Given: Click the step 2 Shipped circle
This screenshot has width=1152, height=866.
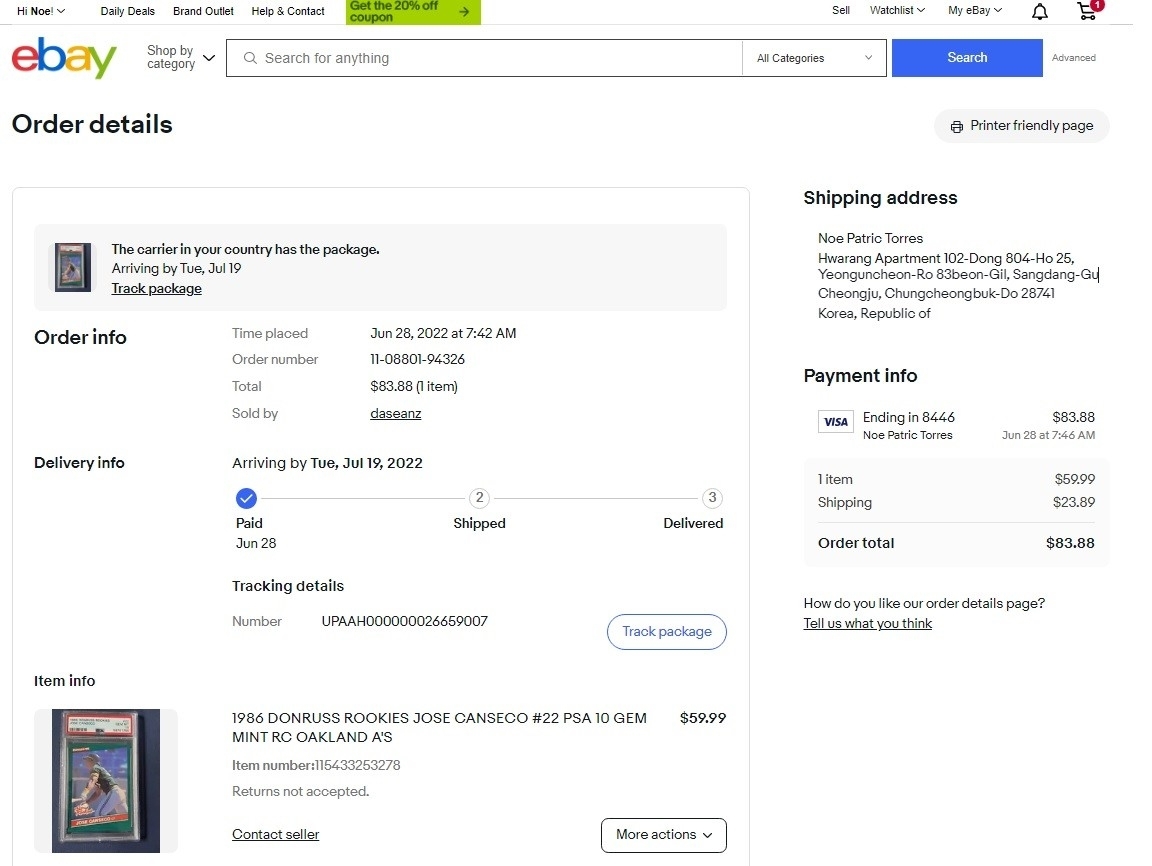Looking at the screenshot, I should pyautogui.click(x=480, y=498).
